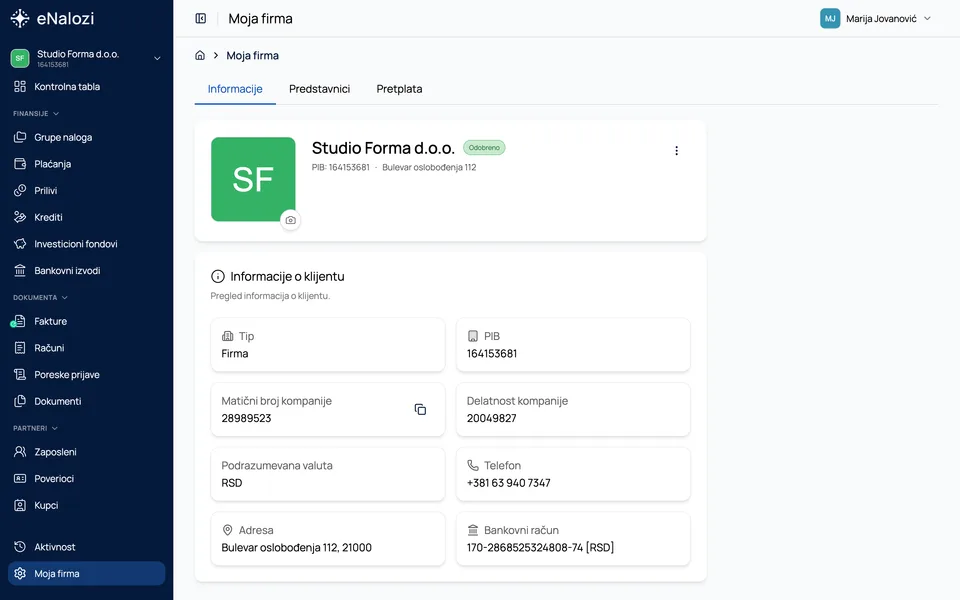The width and height of the screenshot is (960, 600).
Task: Collapse the DOKUMENTA sidebar section
Action: [40, 298]
